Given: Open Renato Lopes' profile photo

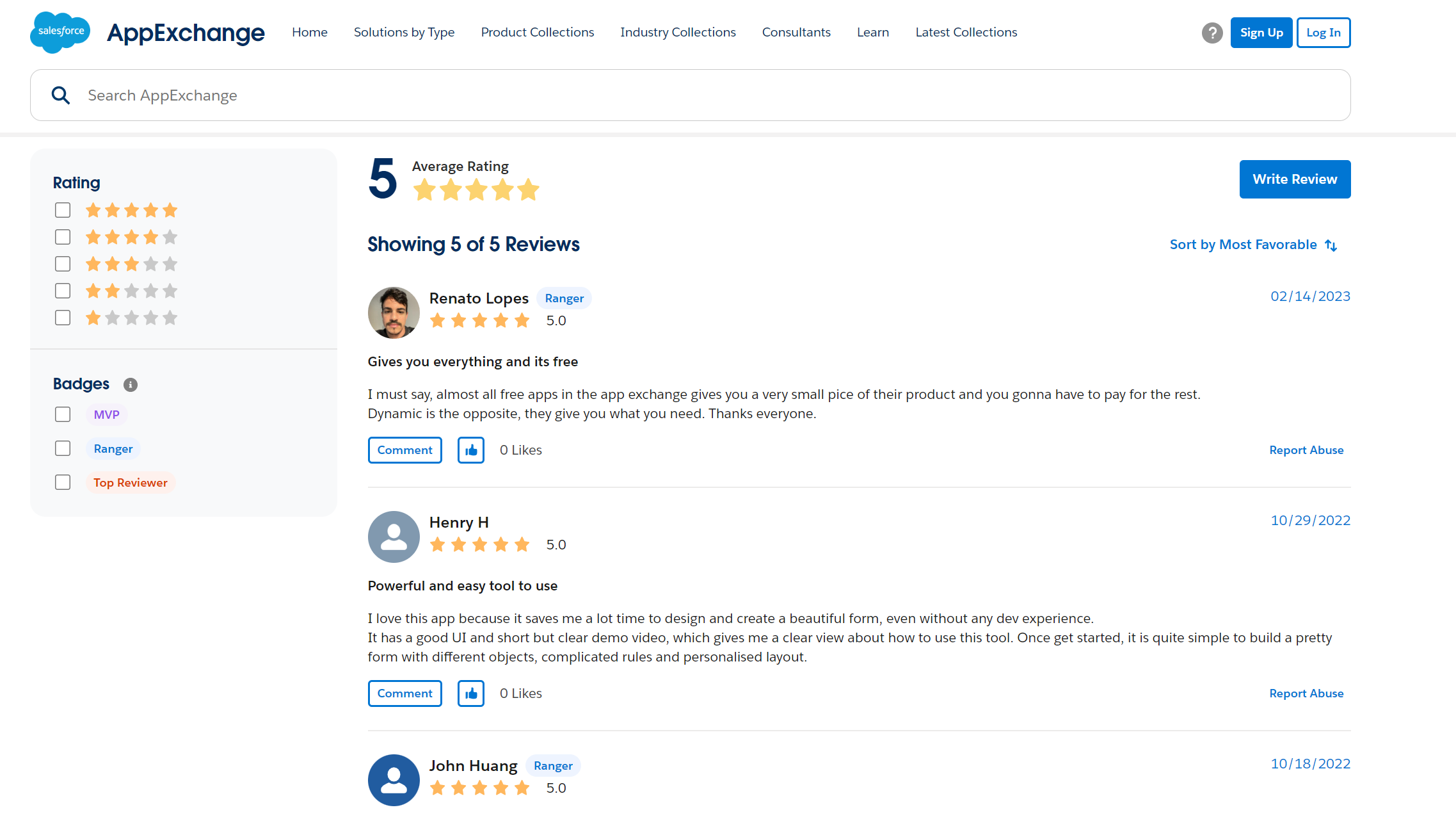Looking at the screenshot, I should (x=394, y=312).
